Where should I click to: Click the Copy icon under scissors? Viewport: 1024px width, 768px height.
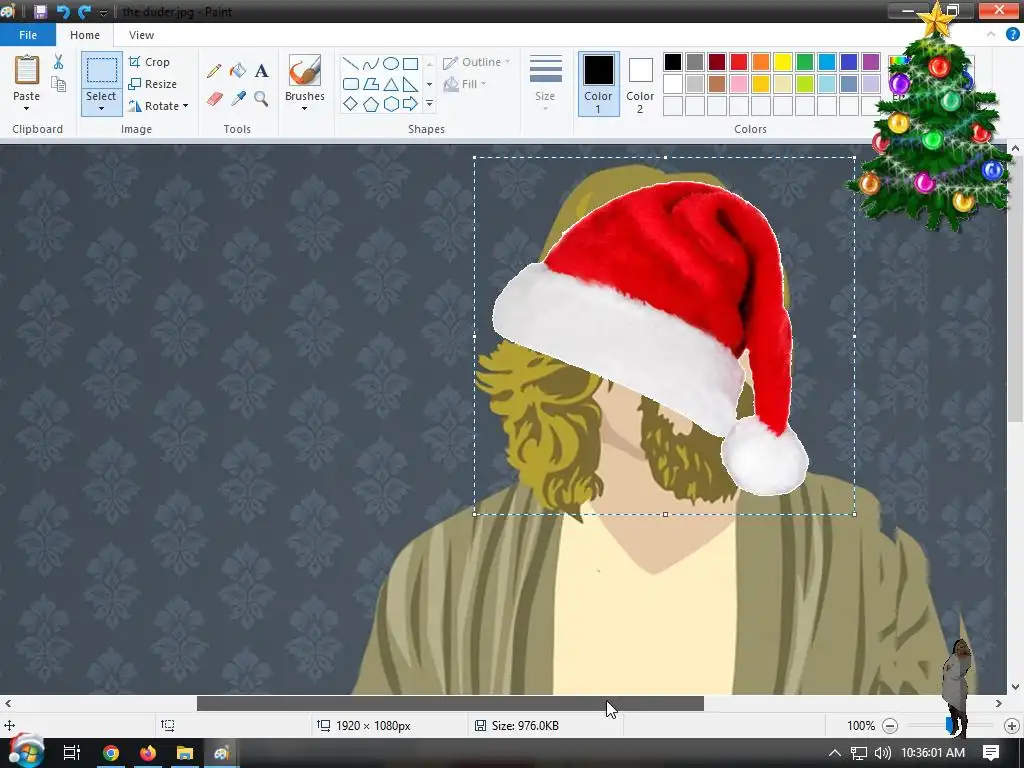point(59,84)
